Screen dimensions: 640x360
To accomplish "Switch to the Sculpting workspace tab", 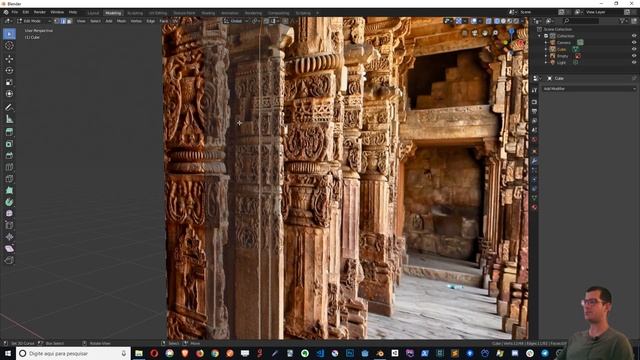I will [135, 13].
